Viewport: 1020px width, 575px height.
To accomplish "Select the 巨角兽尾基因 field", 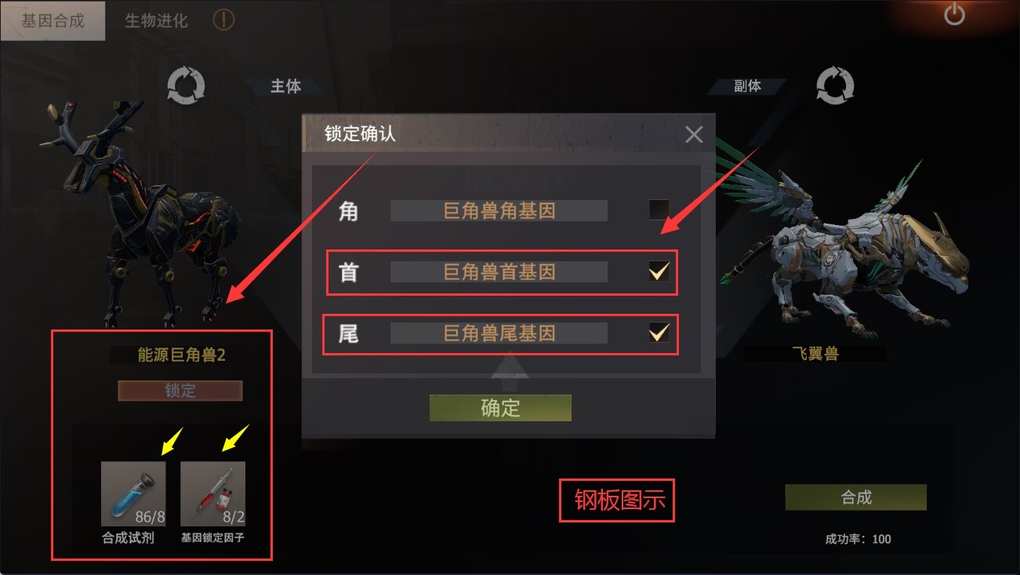I will coord(499,333).
